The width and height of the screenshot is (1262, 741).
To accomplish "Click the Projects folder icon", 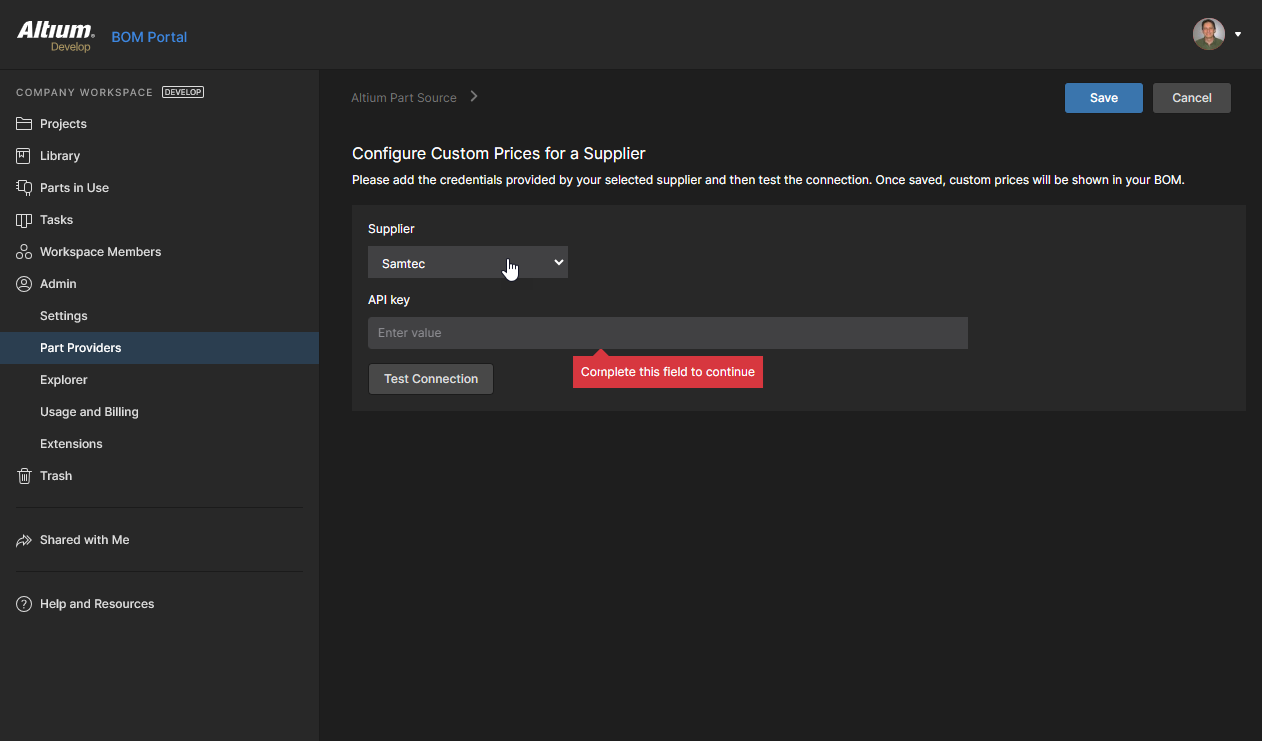I will [x=24, y=124].
